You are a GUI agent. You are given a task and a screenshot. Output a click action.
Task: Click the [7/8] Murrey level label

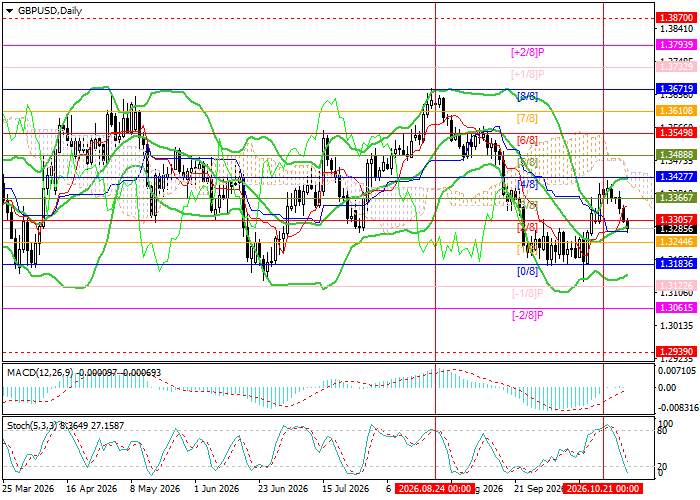point(527,119)
